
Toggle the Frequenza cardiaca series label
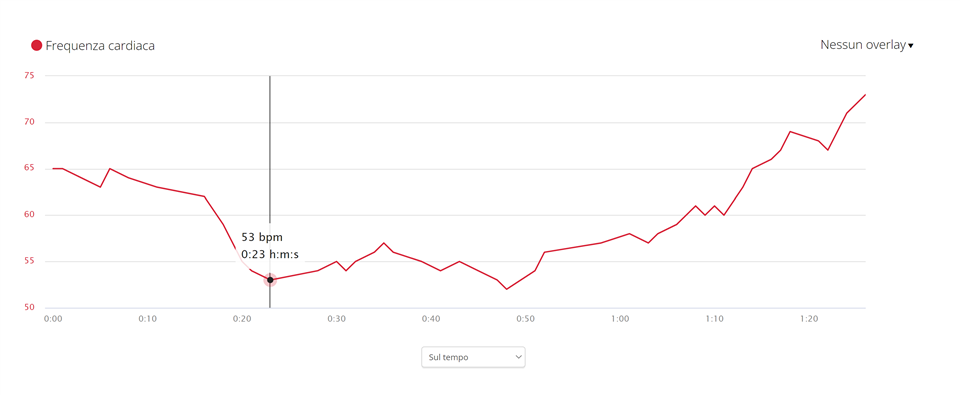(x=100, y=46)
